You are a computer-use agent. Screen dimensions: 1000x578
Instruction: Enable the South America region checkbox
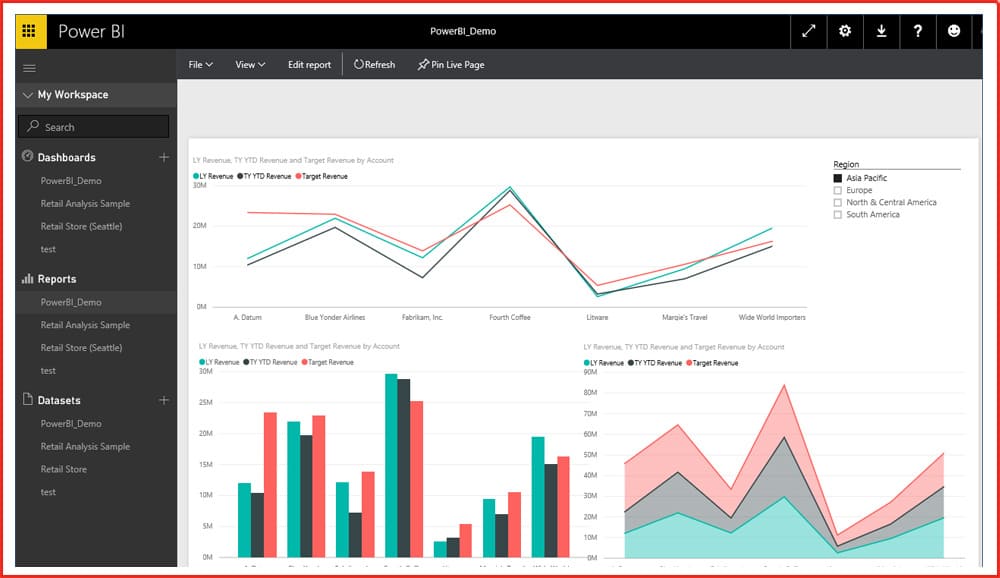coord(838,214)
